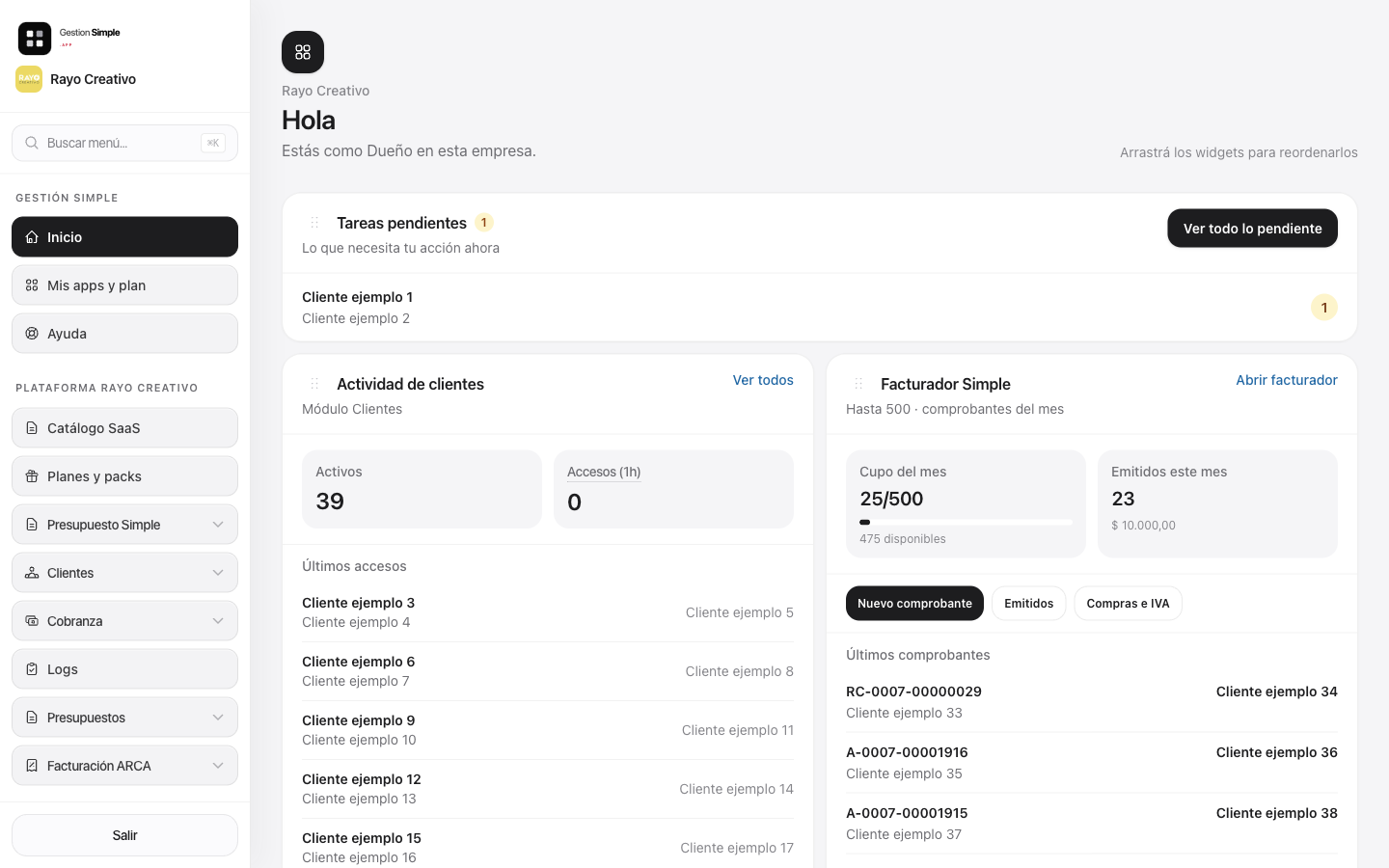Click the Cupo del mes progress bar

tap(966, 522)
